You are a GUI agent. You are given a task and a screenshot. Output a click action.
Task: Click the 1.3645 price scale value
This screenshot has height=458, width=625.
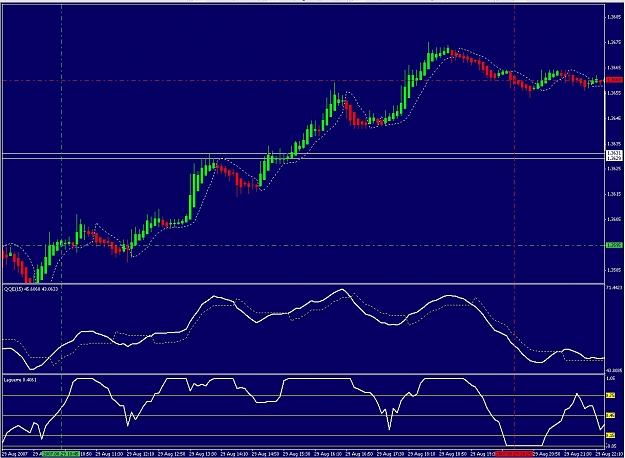tap(614, 118)
